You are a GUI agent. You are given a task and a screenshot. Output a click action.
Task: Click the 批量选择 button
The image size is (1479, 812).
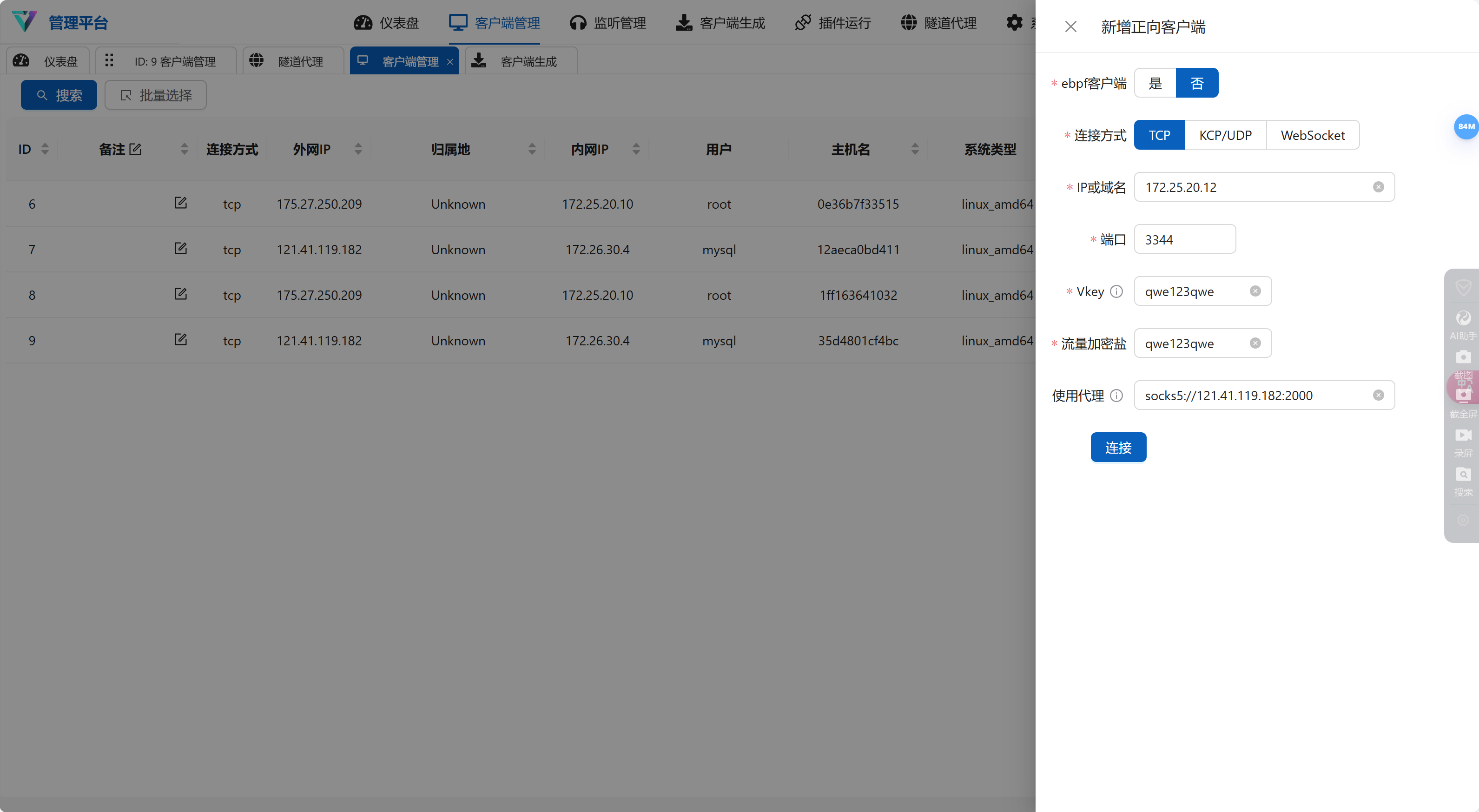(156, 95)
